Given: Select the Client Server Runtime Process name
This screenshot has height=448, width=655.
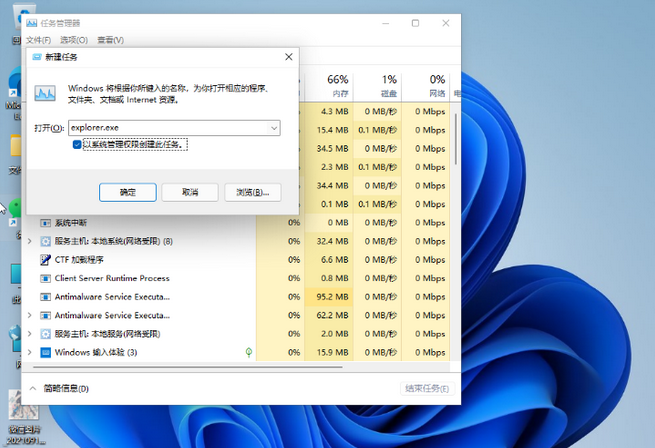Looking at the screenshot, I should (112, 278).
